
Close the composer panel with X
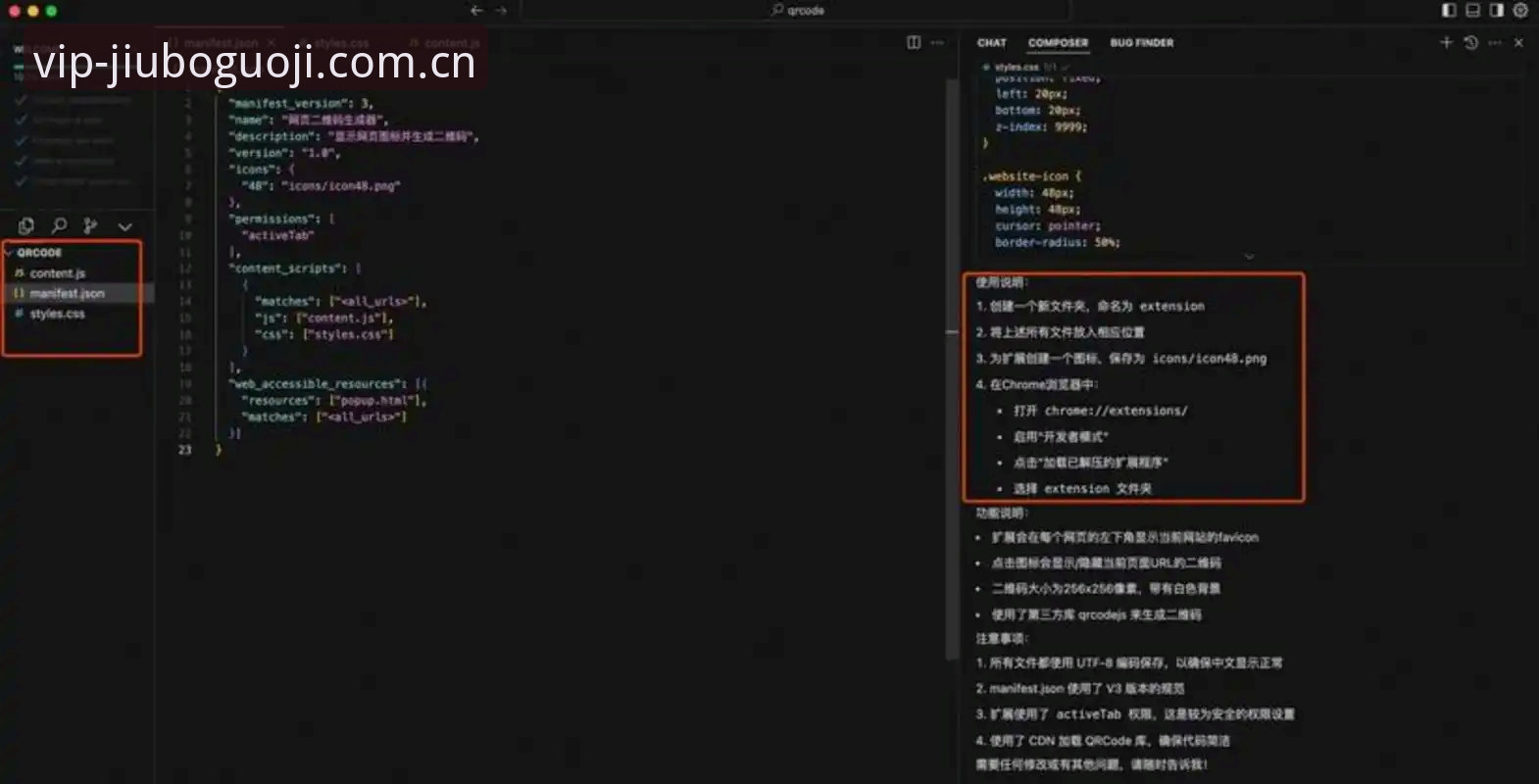(1518, 42)
